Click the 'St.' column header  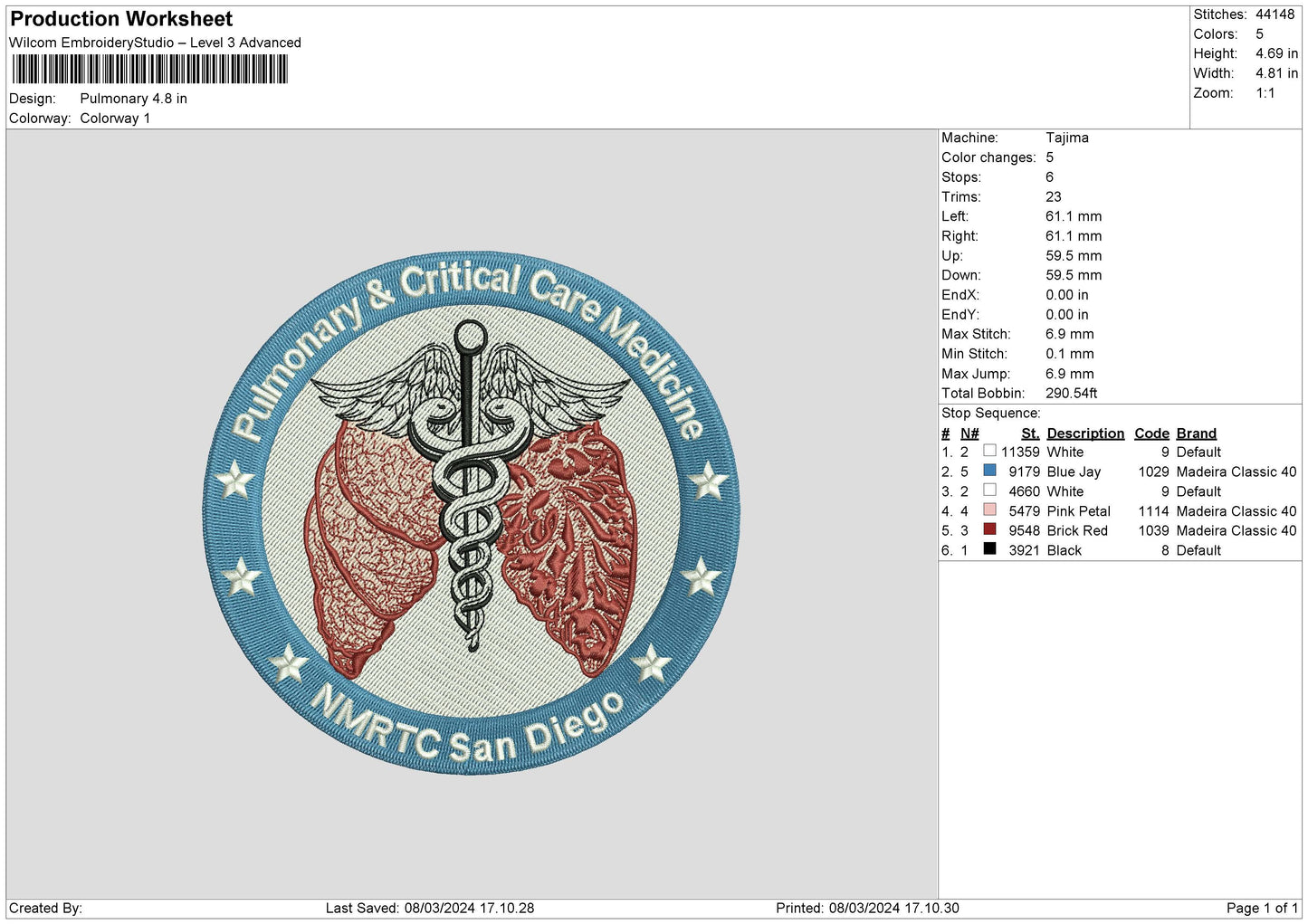pyautogui.click(x=1030, y=433)
